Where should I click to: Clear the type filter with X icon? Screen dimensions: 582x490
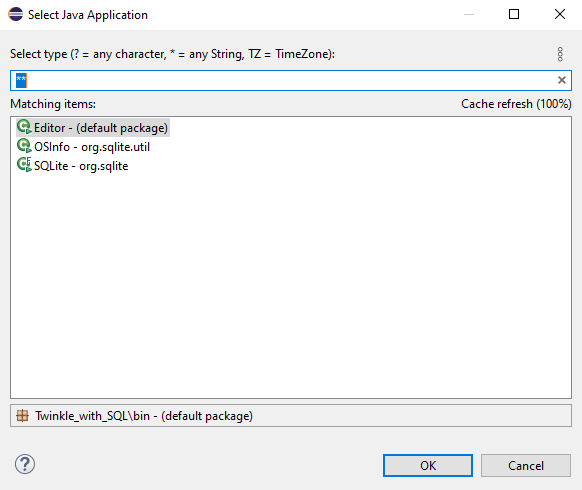562,80
